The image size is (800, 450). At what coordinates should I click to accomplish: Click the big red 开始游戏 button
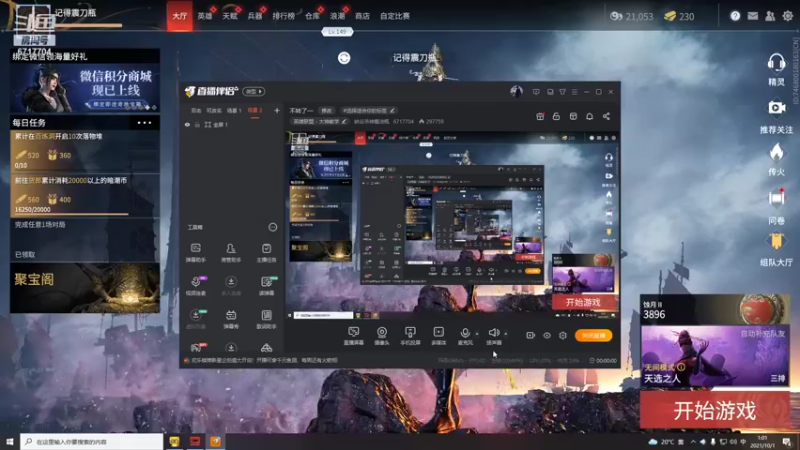[x=715, y=410]
